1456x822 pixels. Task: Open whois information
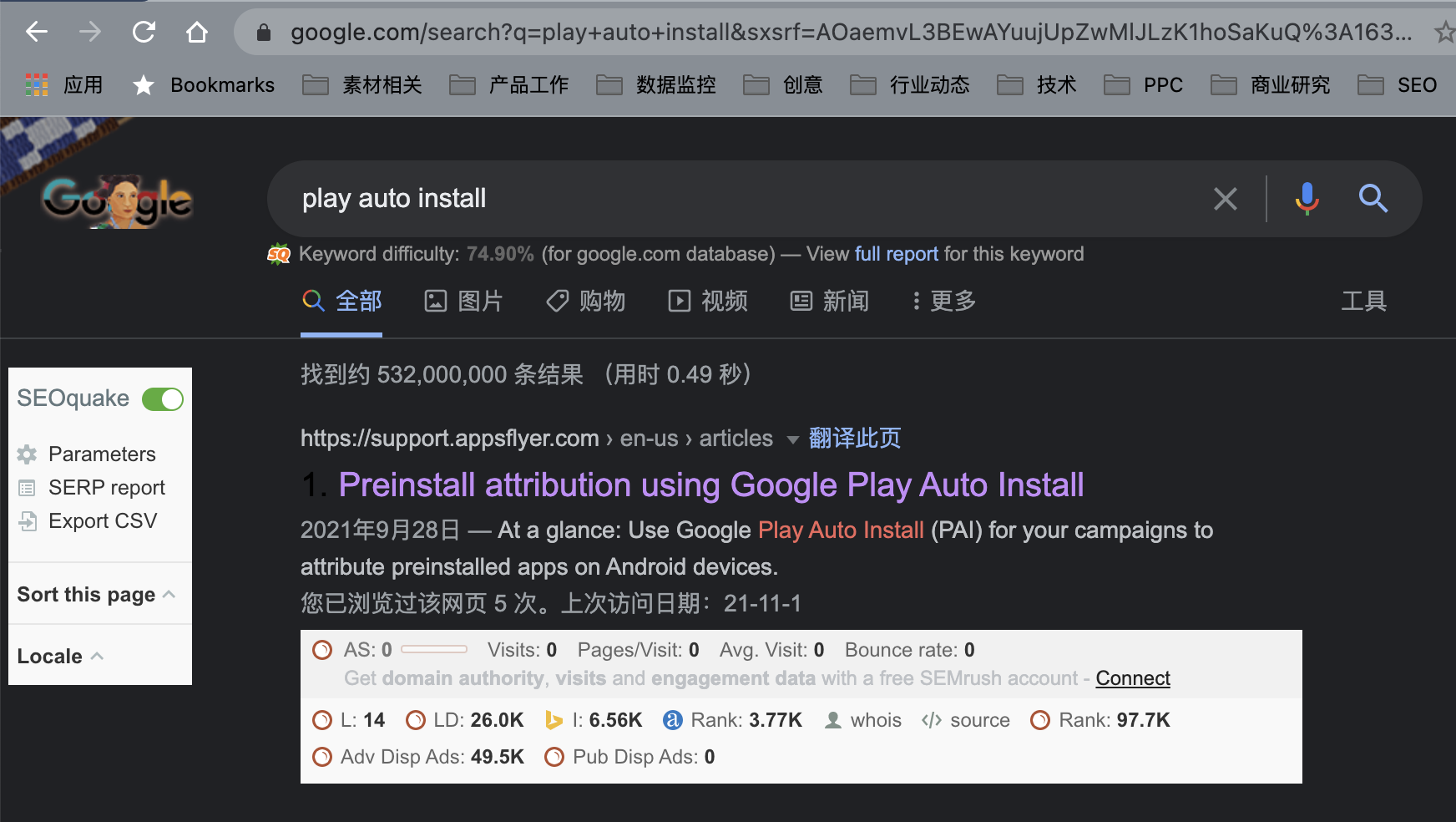tap(862, 720)
